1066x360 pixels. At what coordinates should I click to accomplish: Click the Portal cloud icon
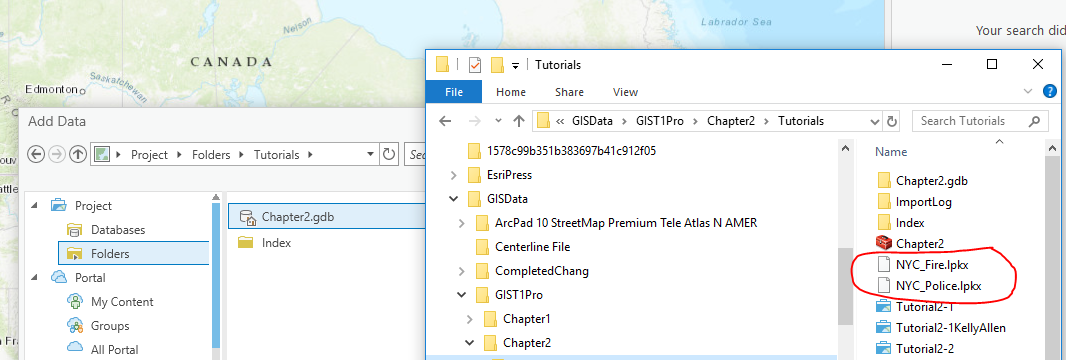(58, 277)
